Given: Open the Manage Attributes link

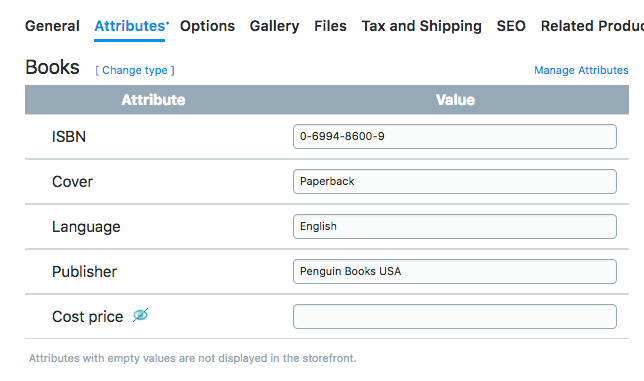Looking at the screenshot, I should pos(581,70).
